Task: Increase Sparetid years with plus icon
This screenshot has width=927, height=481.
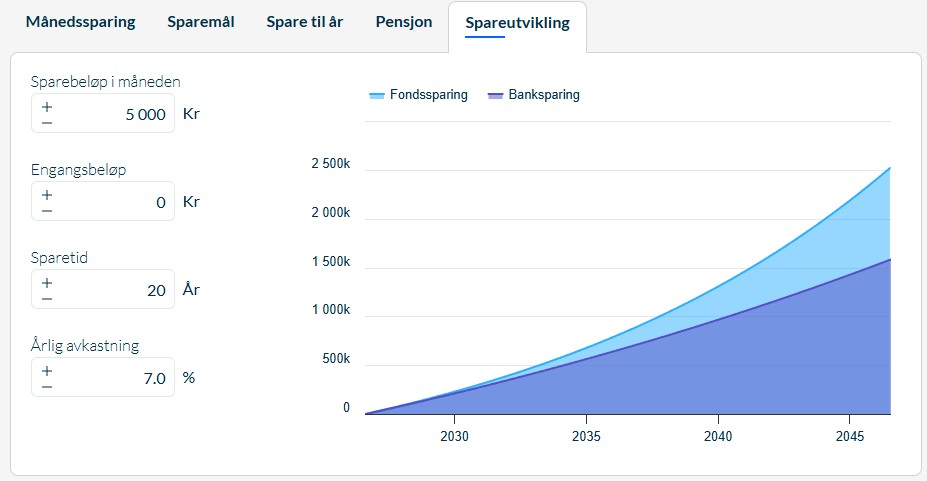Action: coord(47,282)
